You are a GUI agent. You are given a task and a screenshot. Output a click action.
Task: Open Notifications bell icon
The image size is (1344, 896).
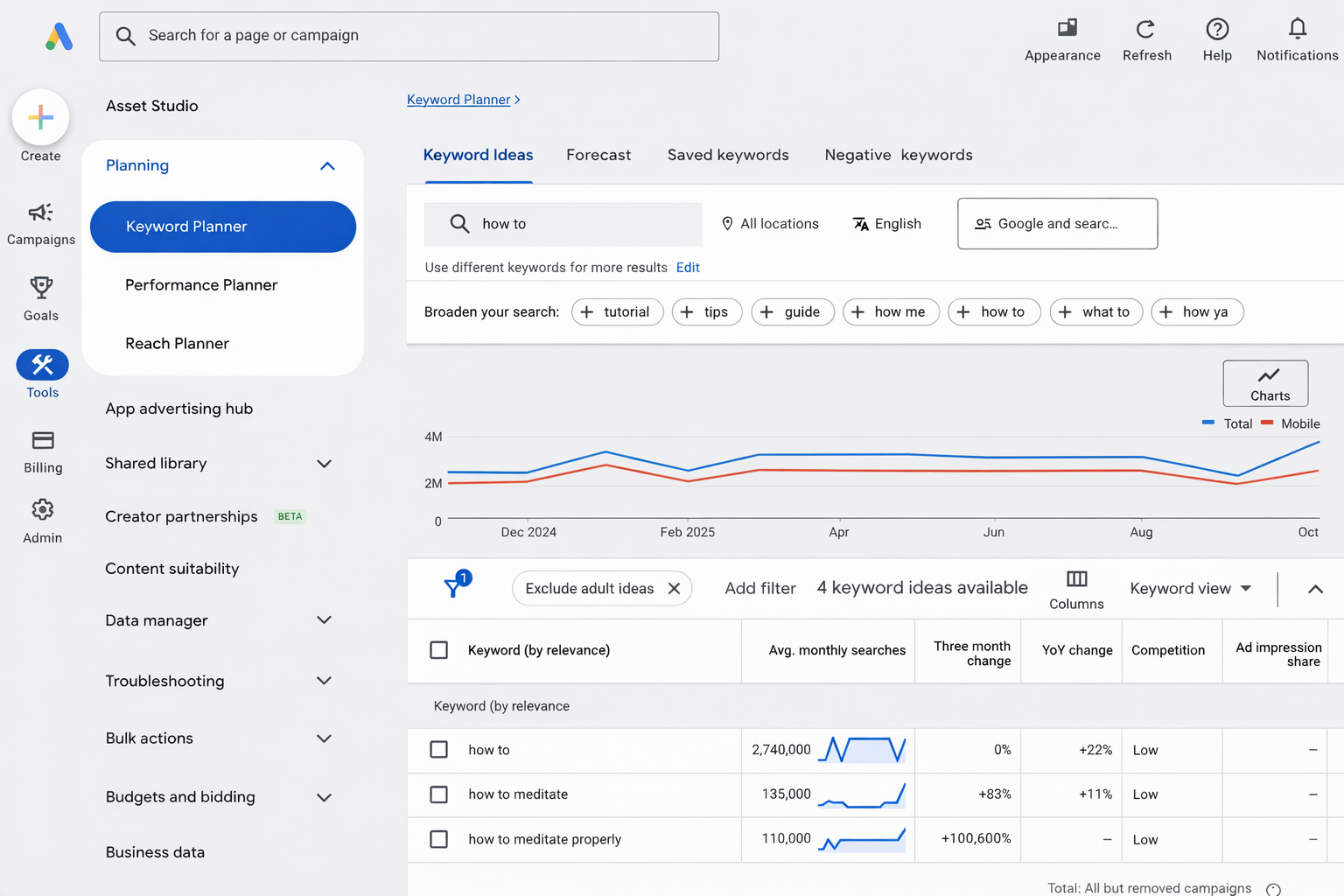click(x=1296, y=29)
